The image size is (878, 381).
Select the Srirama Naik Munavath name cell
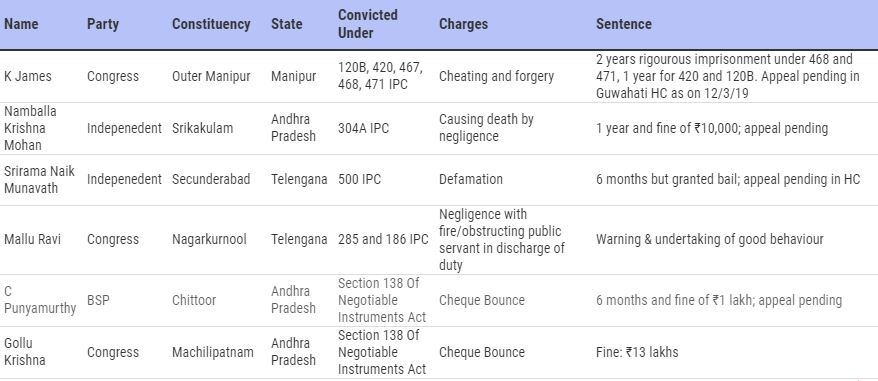(x=39, y=179)
